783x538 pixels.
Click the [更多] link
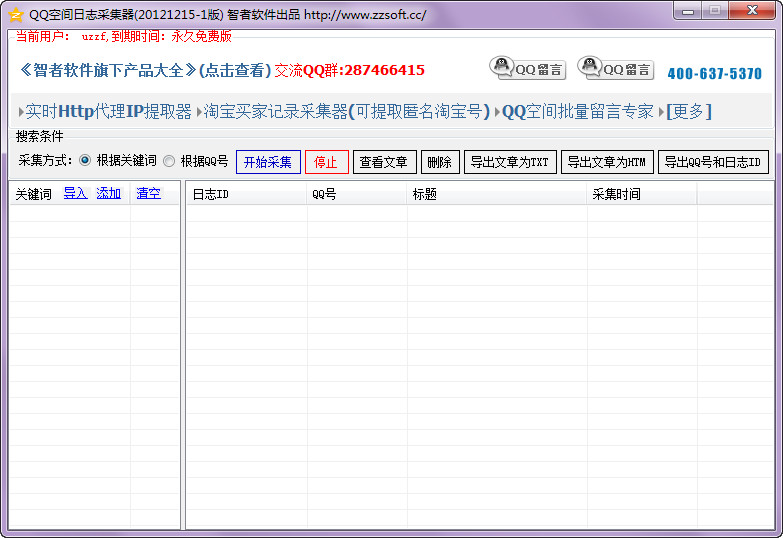(688, 111)
